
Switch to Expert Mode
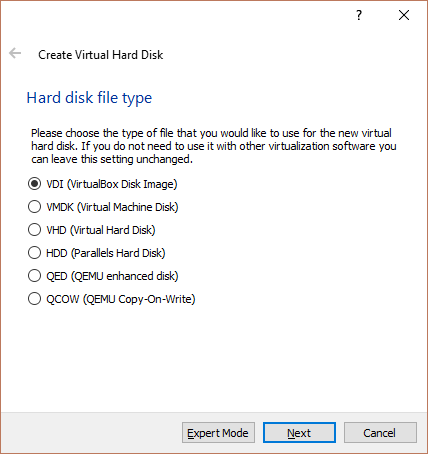click(x=218, y=433)
